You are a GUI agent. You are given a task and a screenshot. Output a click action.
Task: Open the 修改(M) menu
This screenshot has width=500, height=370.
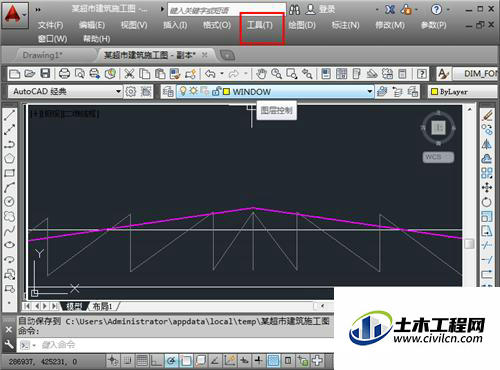coord(390,25)
